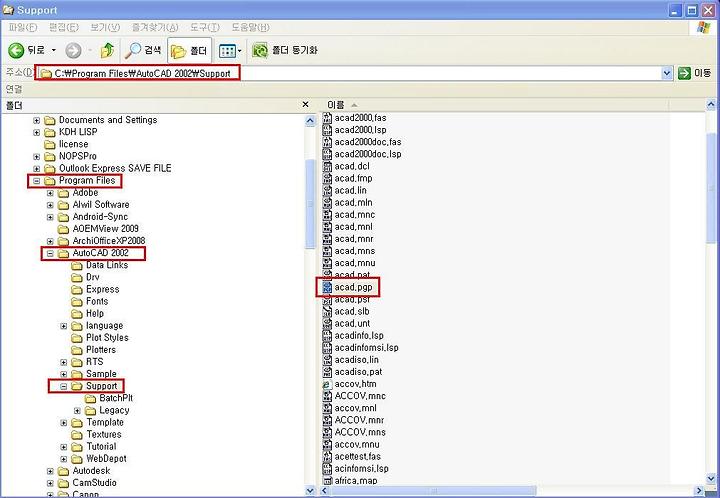Select the acad2000.fas file icon
720x498 pixels.
click(x=327, y=118)
